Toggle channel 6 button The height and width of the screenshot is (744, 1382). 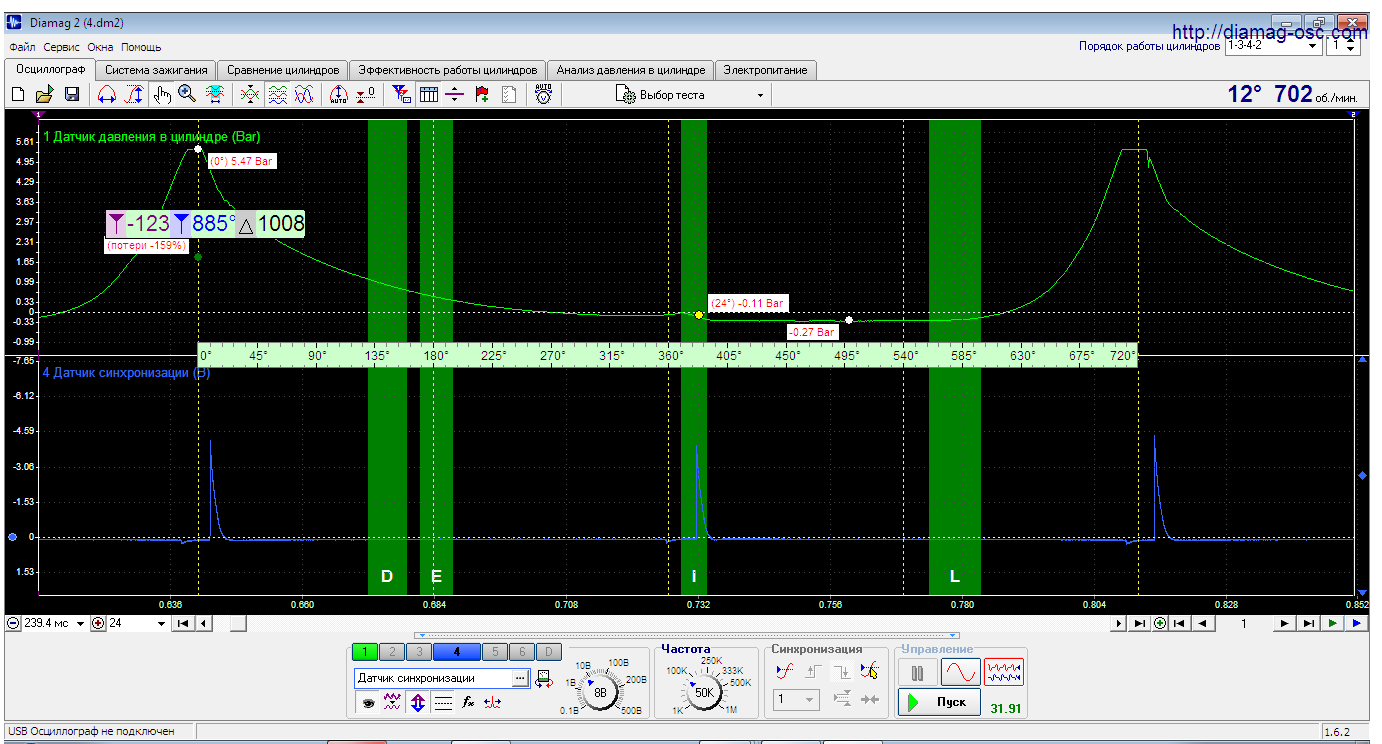coord(520,652)
